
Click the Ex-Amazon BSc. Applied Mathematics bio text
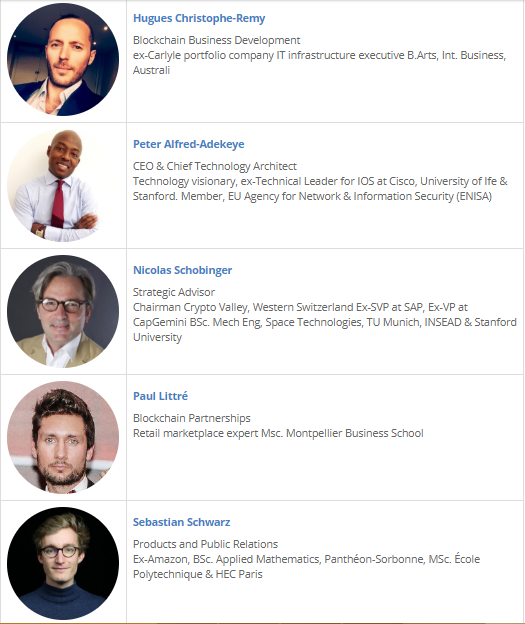(306, 567)
